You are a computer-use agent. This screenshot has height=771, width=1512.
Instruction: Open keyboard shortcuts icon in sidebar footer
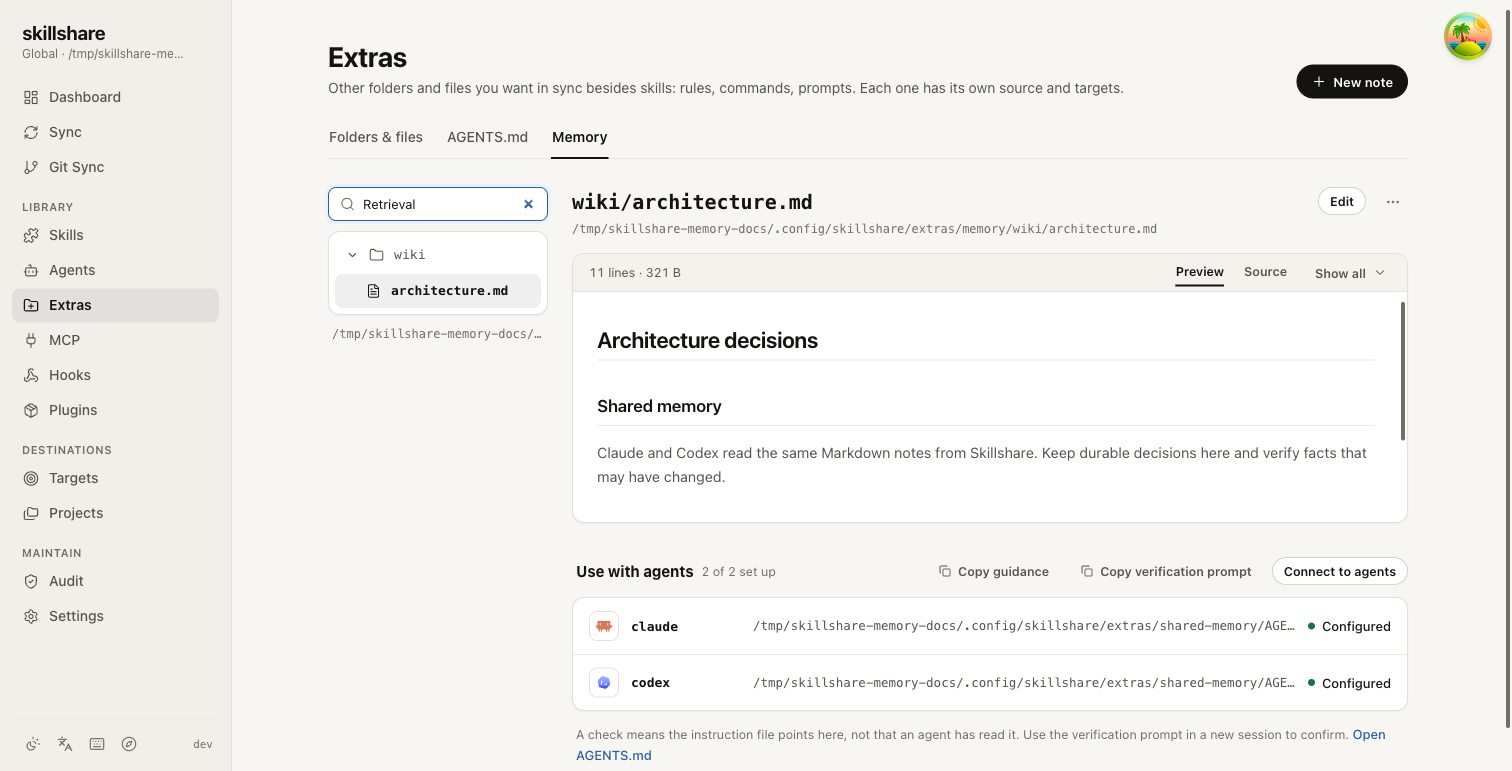(x=97, y=744)
